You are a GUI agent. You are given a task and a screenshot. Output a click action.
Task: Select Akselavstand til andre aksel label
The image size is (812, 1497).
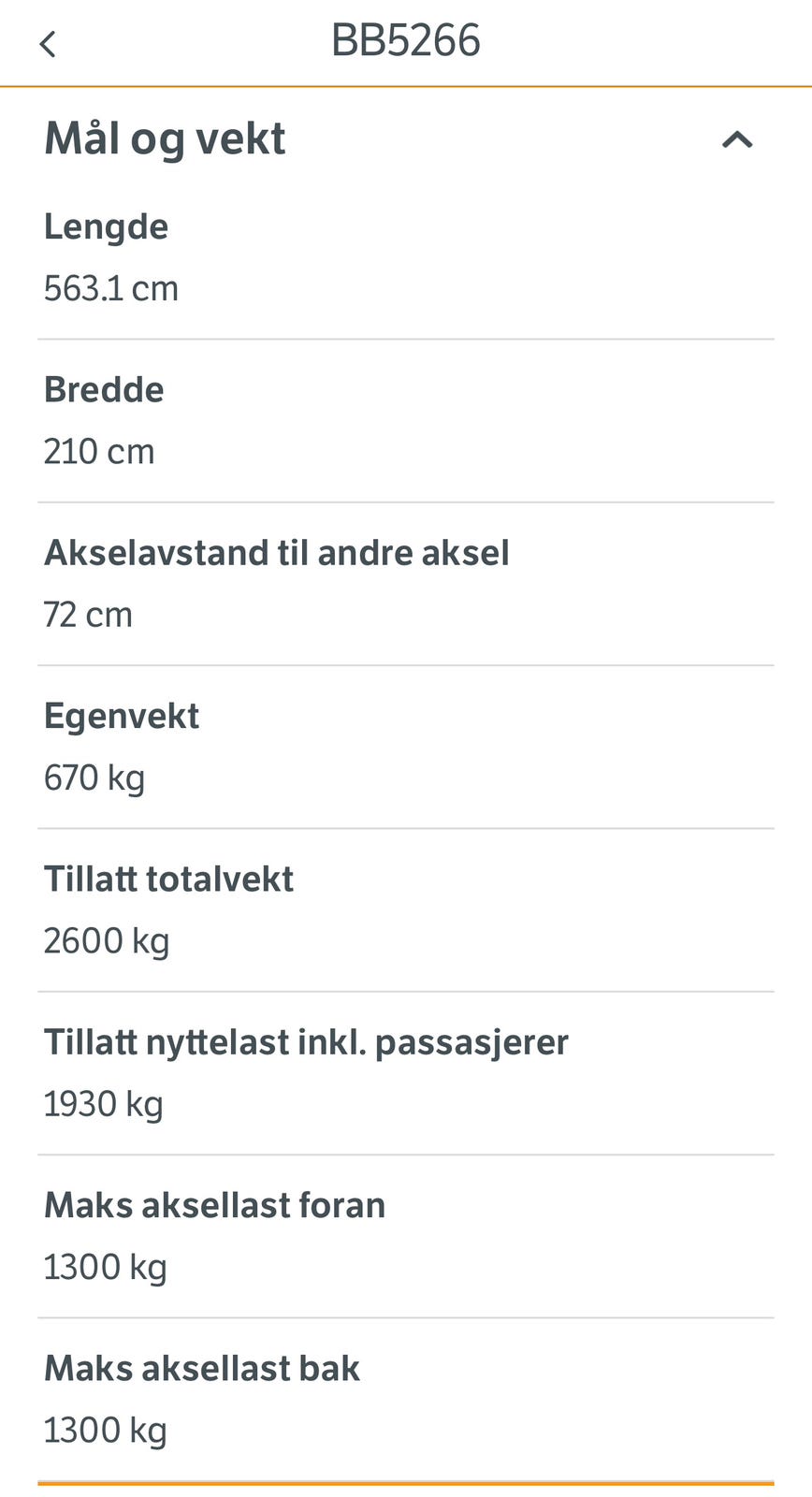point(276,552)
